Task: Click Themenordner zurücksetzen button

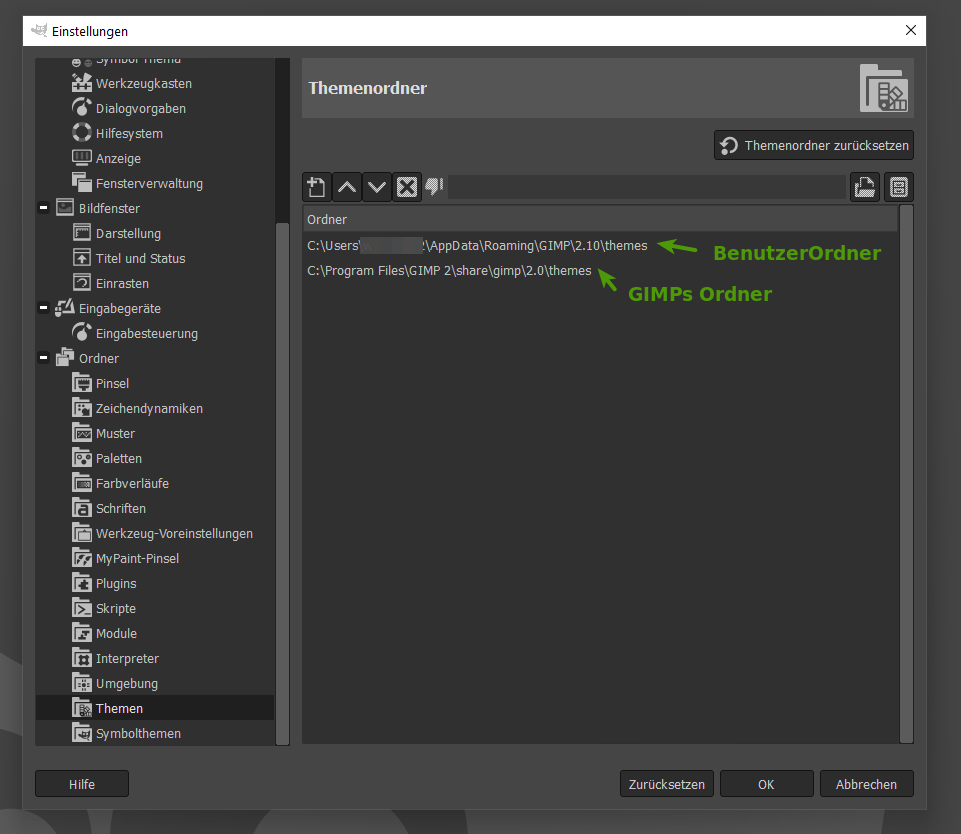Action: click(814, 145)
